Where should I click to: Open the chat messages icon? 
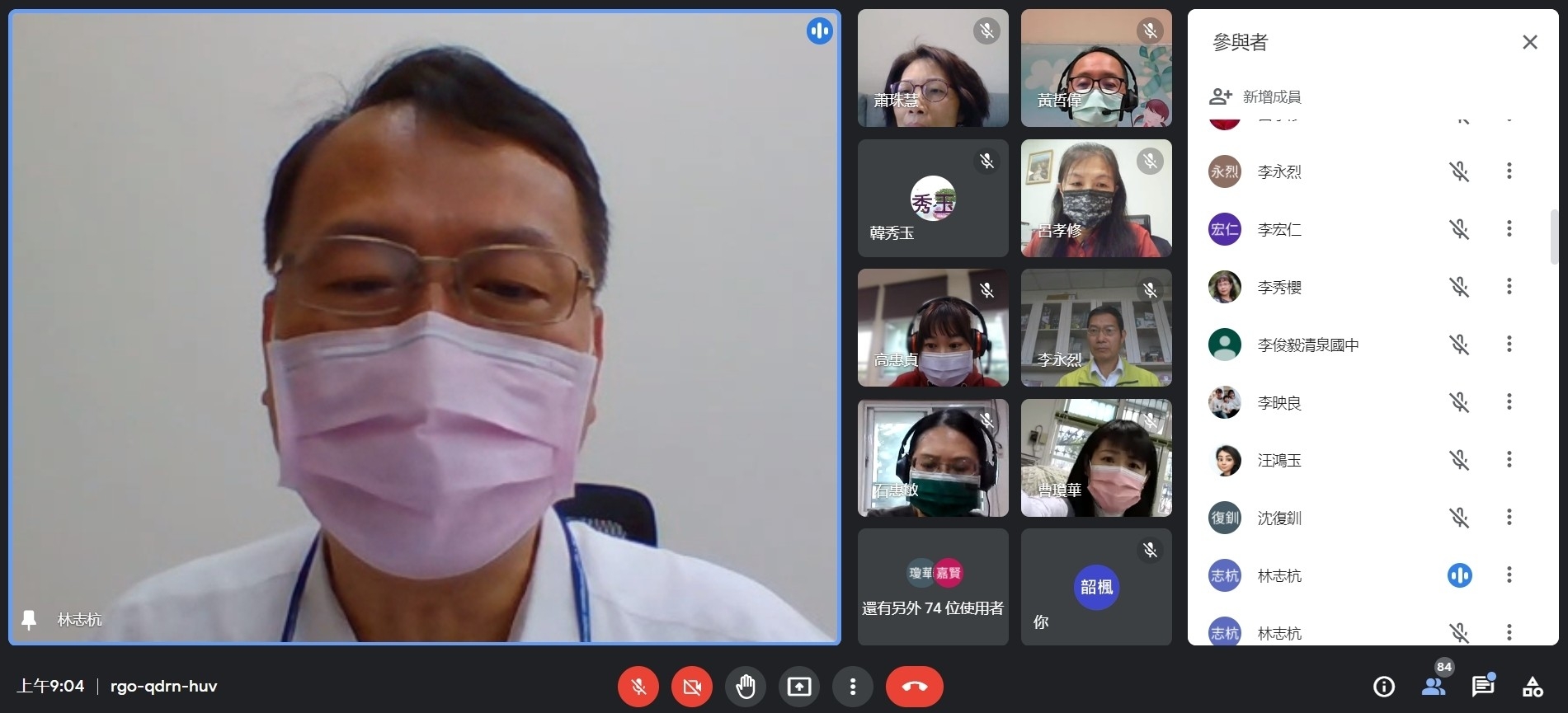tap(1482, 687)
